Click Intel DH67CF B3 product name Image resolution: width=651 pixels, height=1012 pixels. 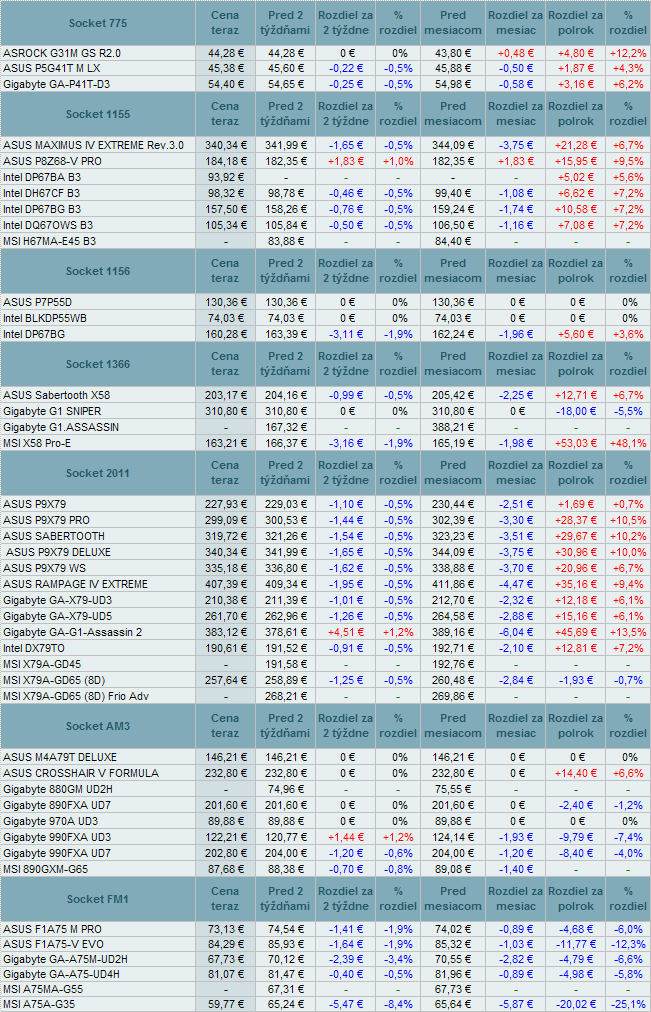[41, 193]
